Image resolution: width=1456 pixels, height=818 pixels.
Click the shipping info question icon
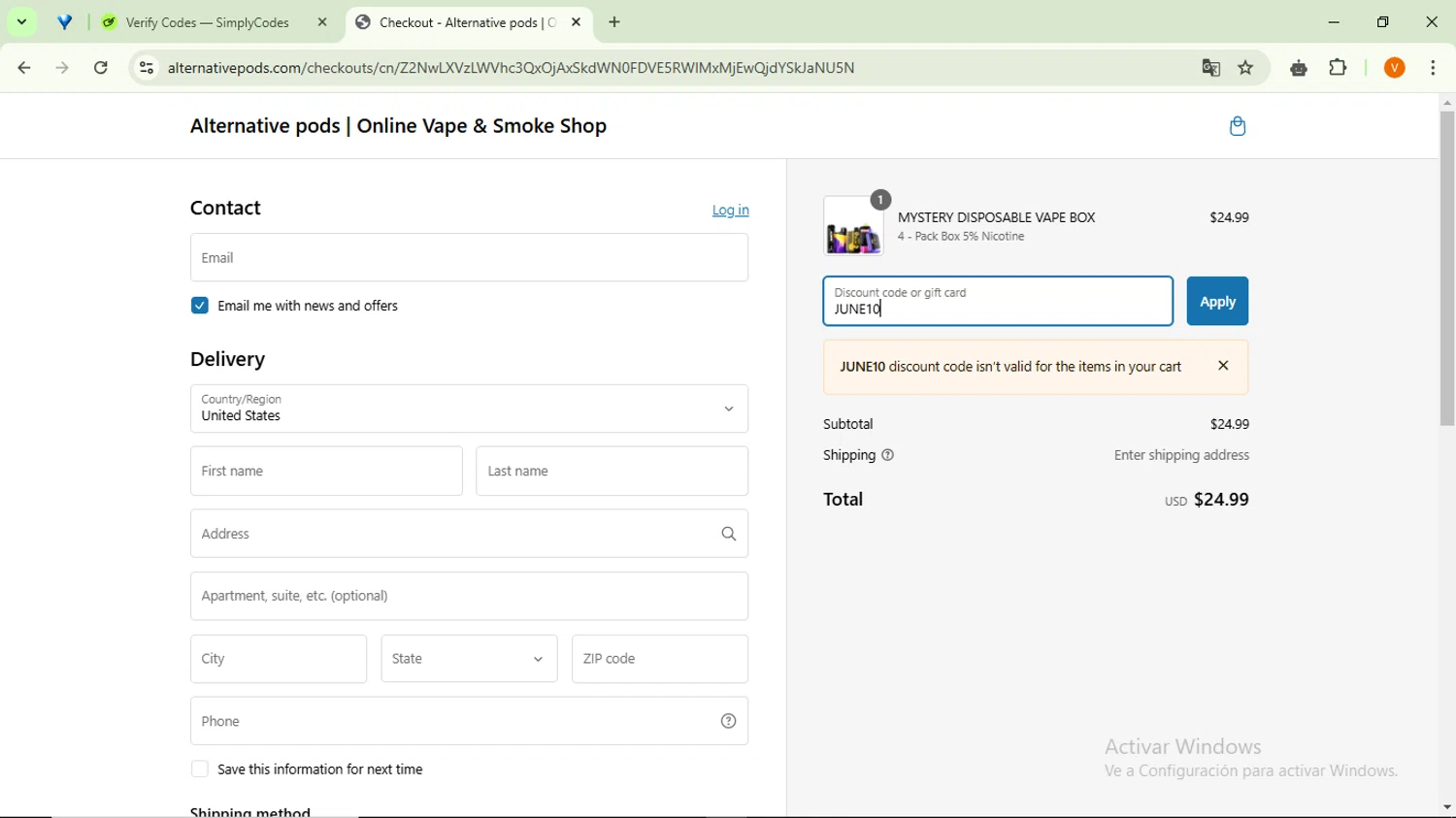tap(887, 455)
